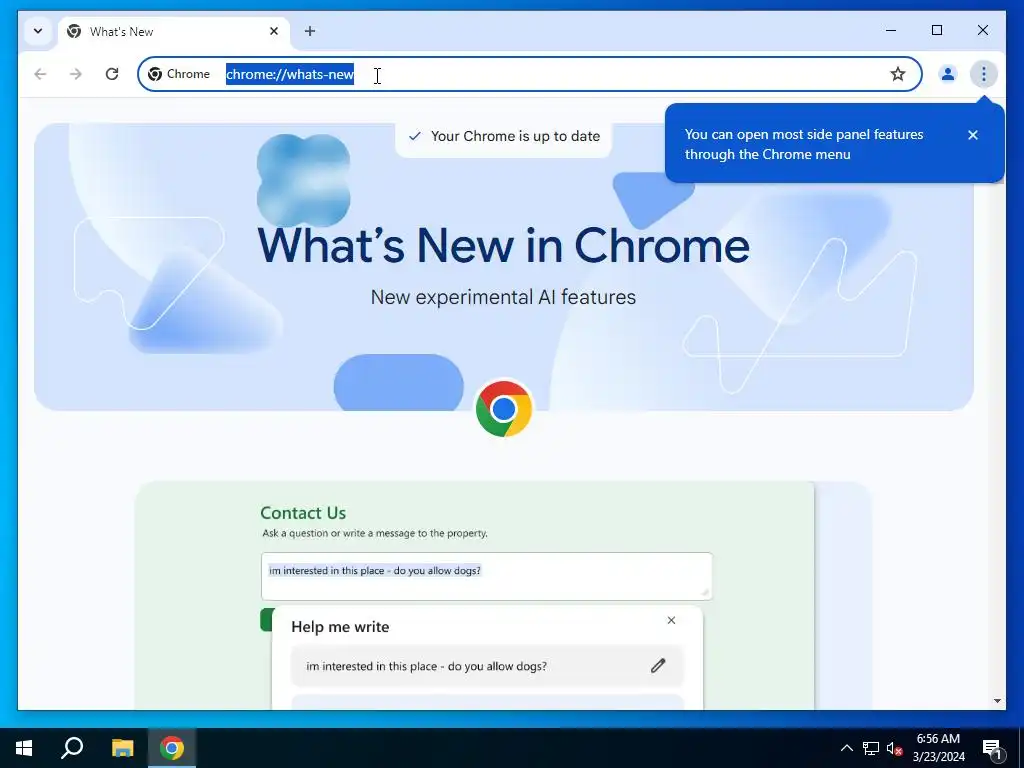Open a new tab with plus button
The width and height of the screenshot is (1024, 768).
click(x=310, y=31)
